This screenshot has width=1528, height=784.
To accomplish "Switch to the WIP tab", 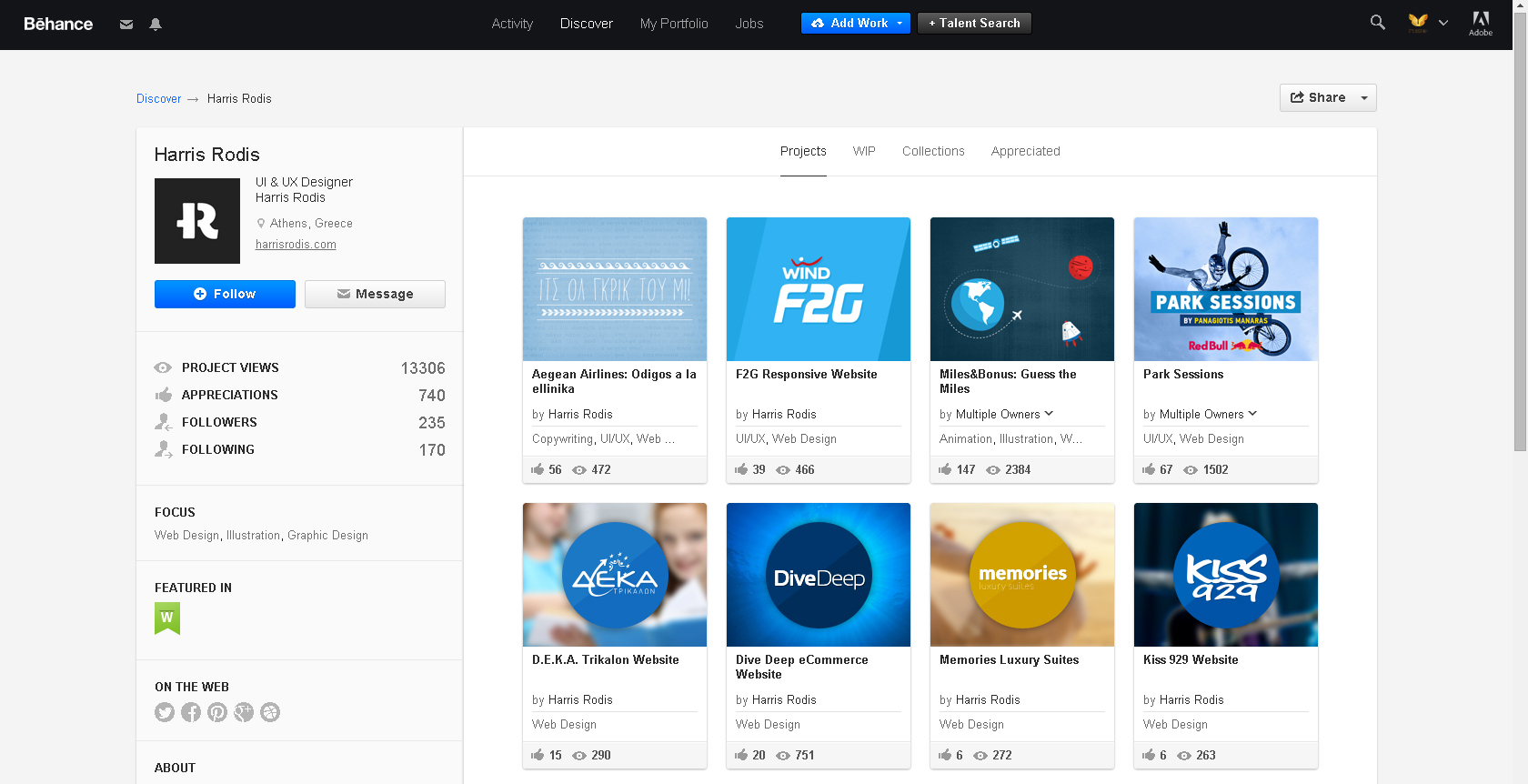I will point(864,151).
